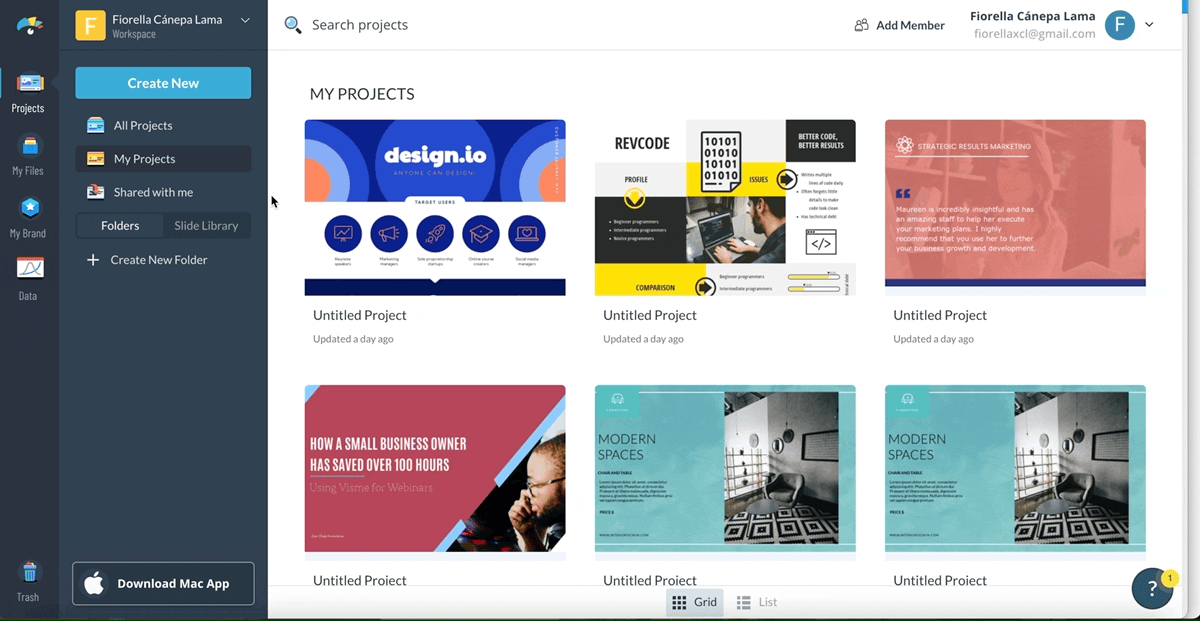Open My Files from the sidebar
The height and width of the screenshot is (621, 1200).
pyautogui.click(x=29, y=147)
